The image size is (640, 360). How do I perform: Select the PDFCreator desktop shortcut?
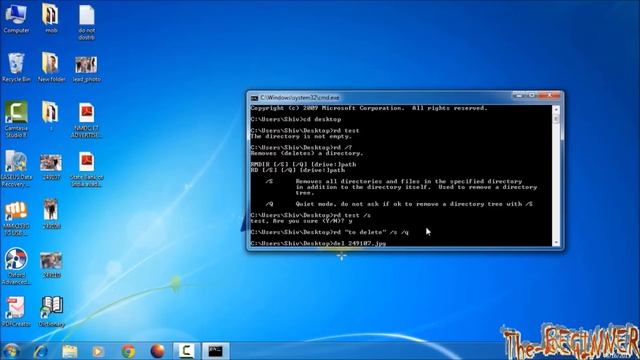tap(16, 312)
